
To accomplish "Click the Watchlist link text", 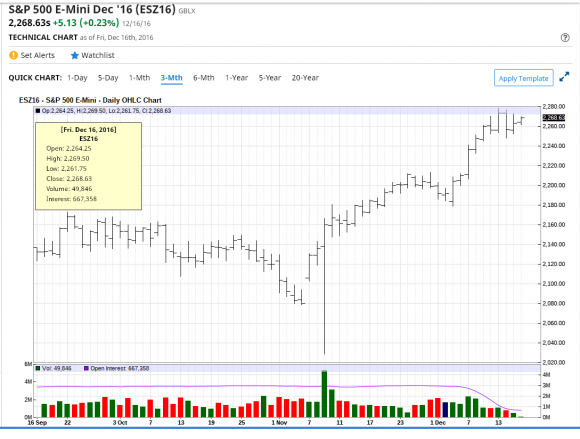I will pyautogui.click(x=98, y=55).
